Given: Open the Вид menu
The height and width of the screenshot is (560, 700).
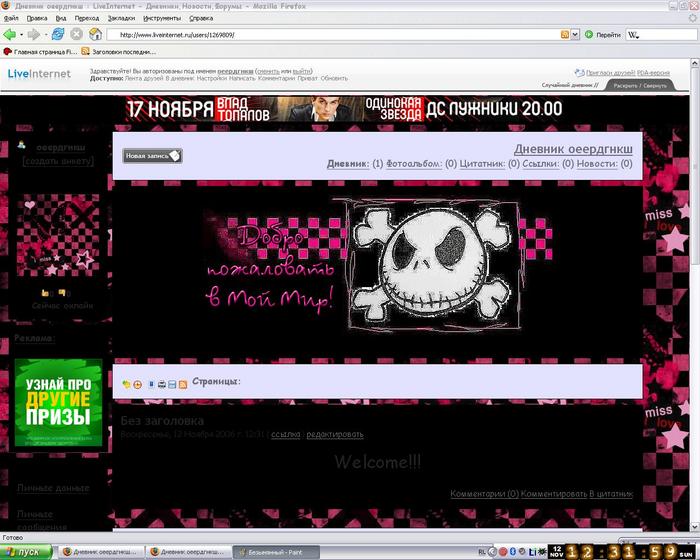Looking at the screenshot, I should click(61, 18).
